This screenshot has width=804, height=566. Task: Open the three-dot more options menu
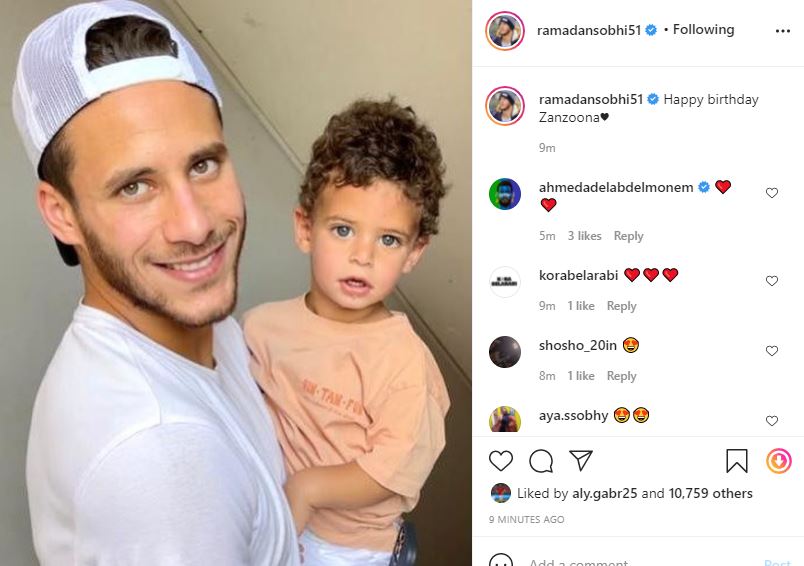[782, 31]
